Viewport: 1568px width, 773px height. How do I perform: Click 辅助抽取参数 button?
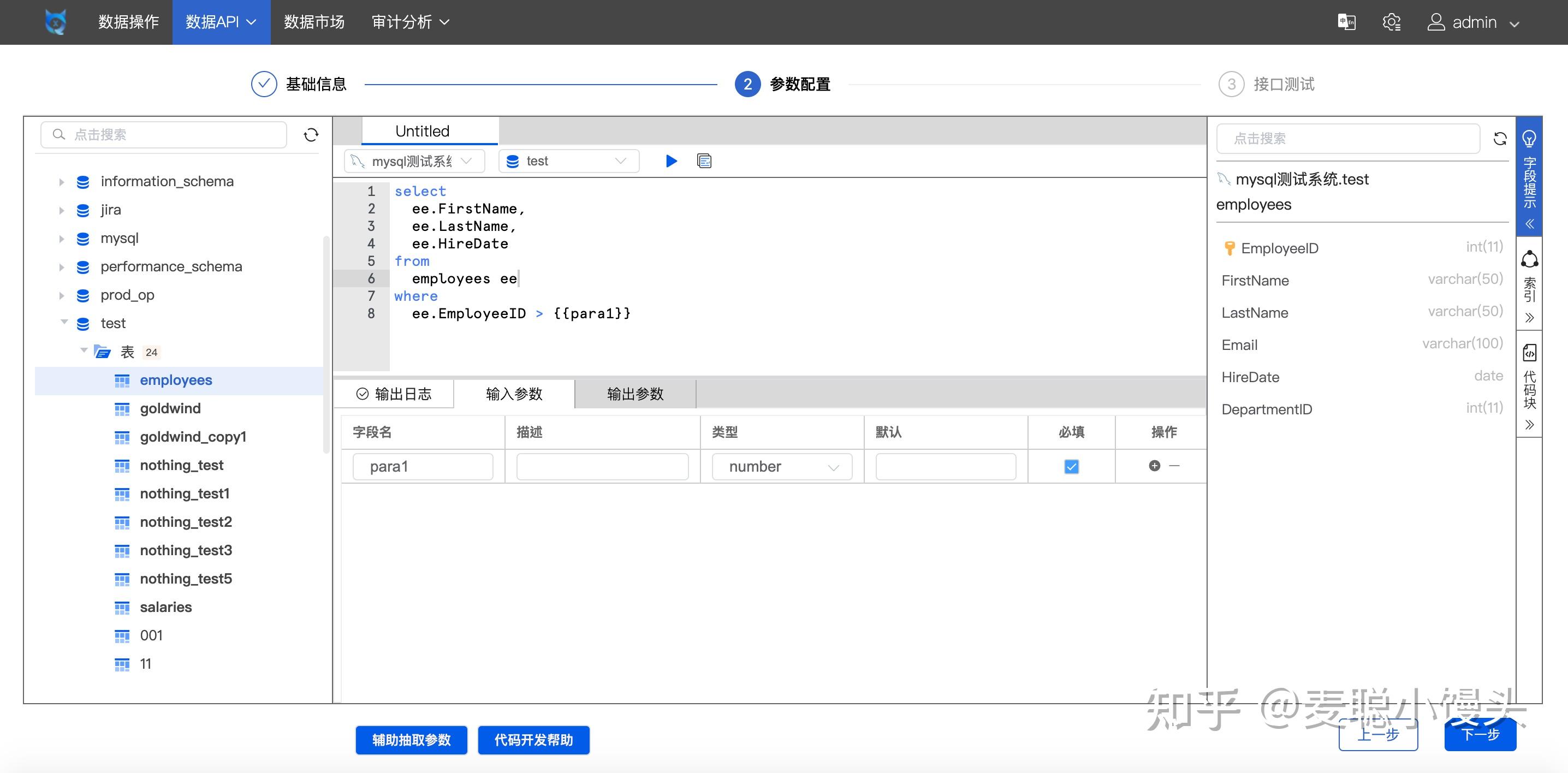(x=411, y=740)
